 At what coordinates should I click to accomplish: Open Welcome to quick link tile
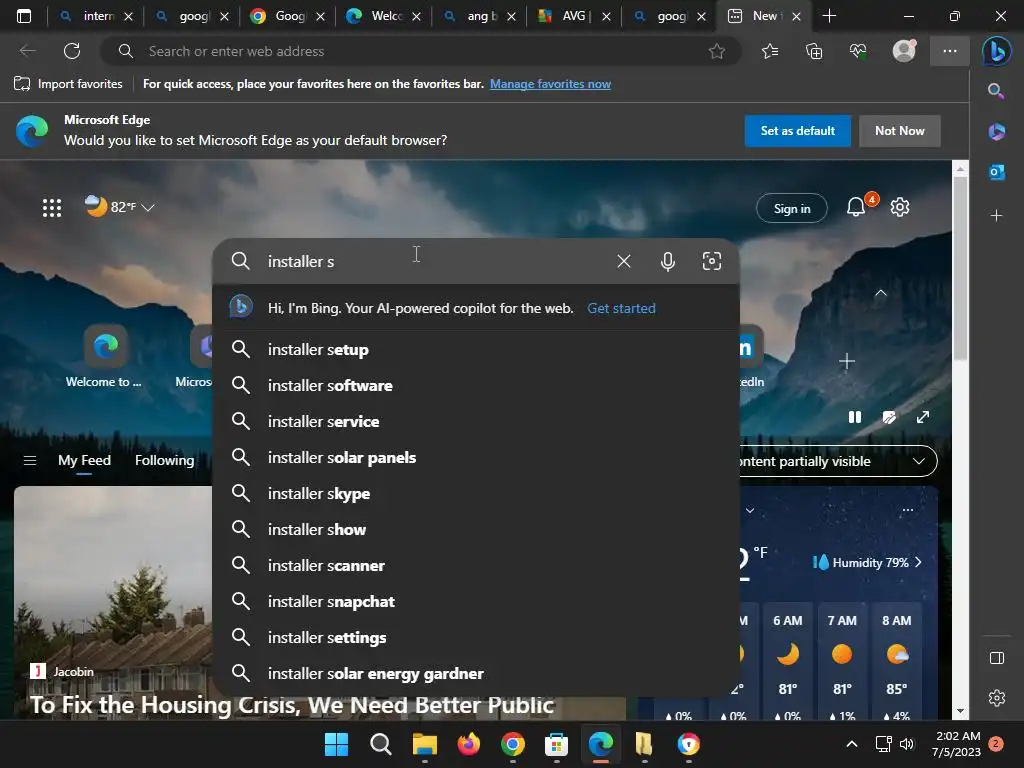pyautogui.click(x=104, y=357)
